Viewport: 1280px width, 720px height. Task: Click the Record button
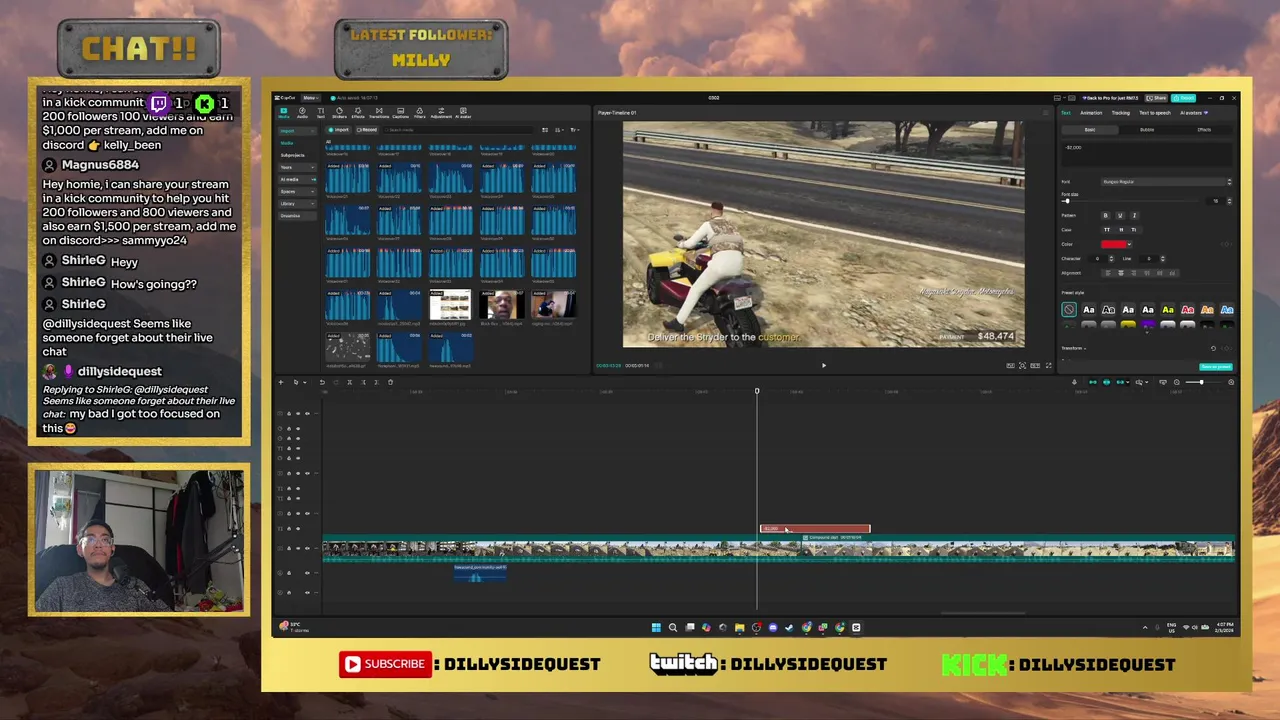tap(367, 130)
